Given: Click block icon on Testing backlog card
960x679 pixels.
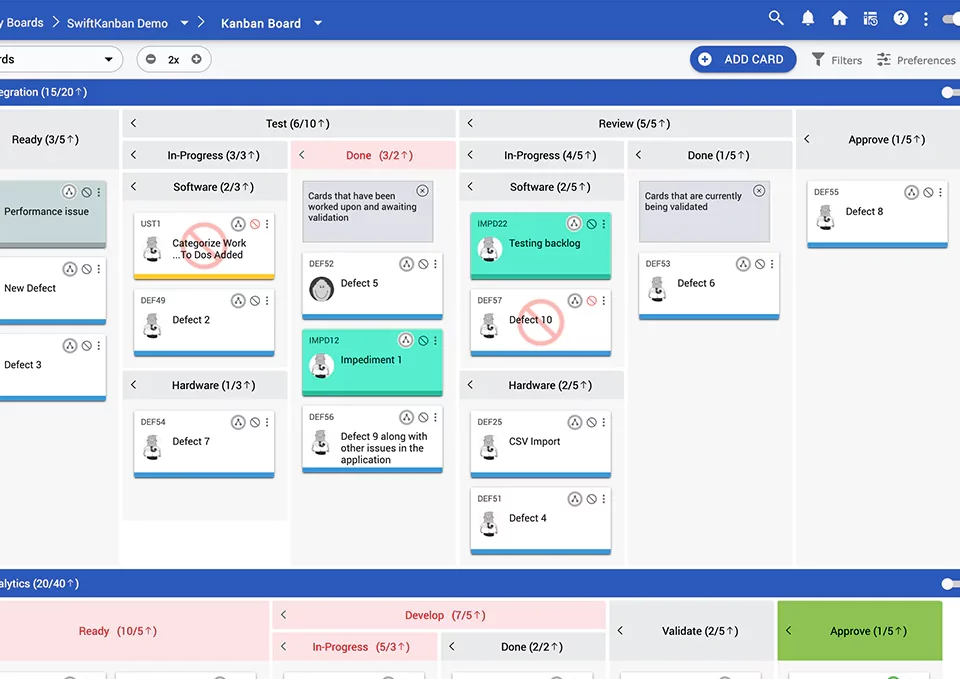Looking at the screenshot, I should (x=592, y=224).
